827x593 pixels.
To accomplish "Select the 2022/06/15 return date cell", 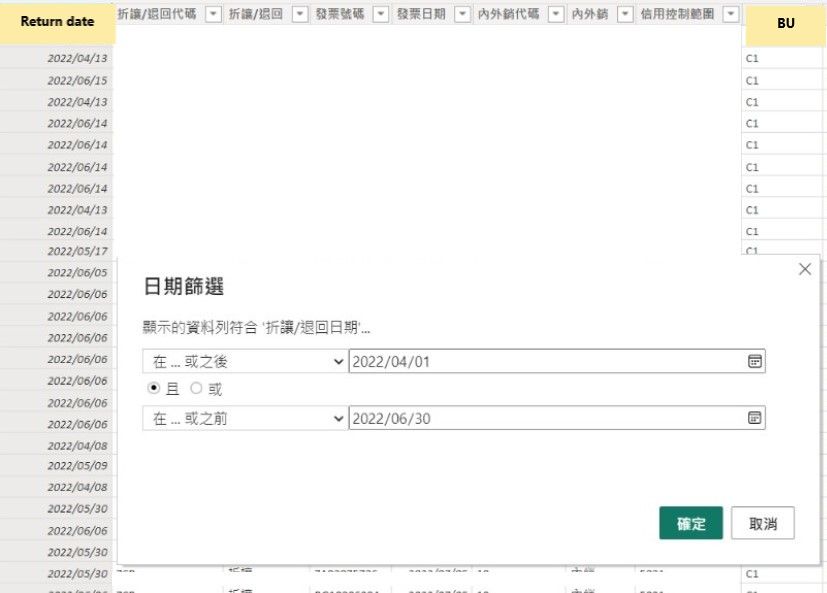I will pos(57,80).
